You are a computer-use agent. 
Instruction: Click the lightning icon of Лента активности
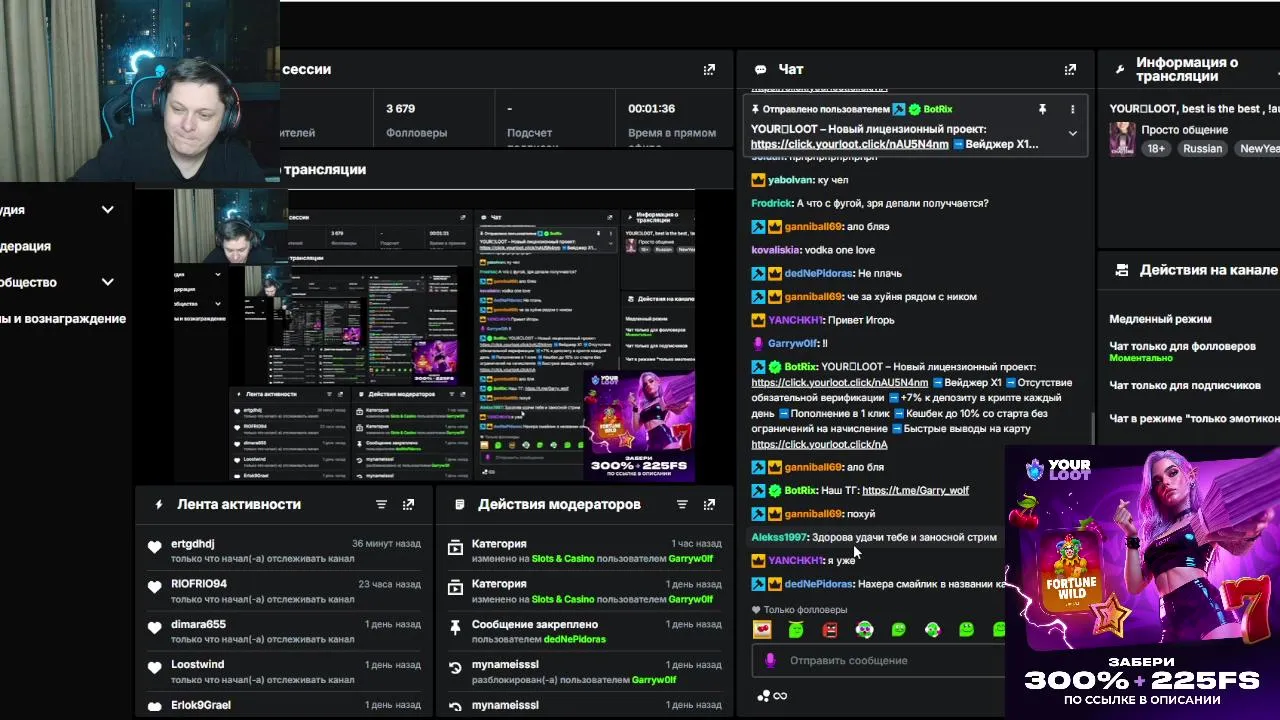coord(158,505)
